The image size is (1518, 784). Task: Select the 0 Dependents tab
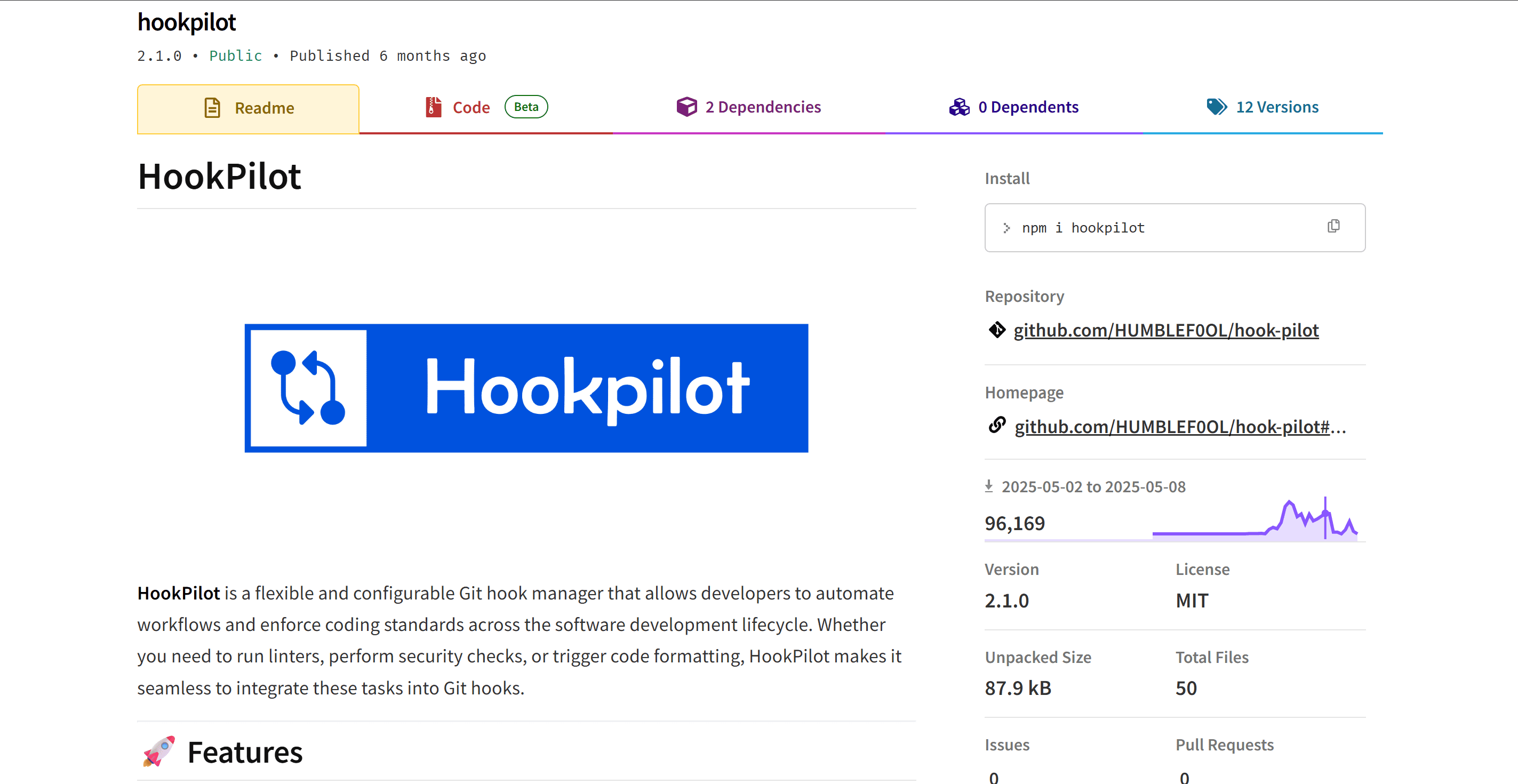pyautogui.click(x=1028, y=107)
